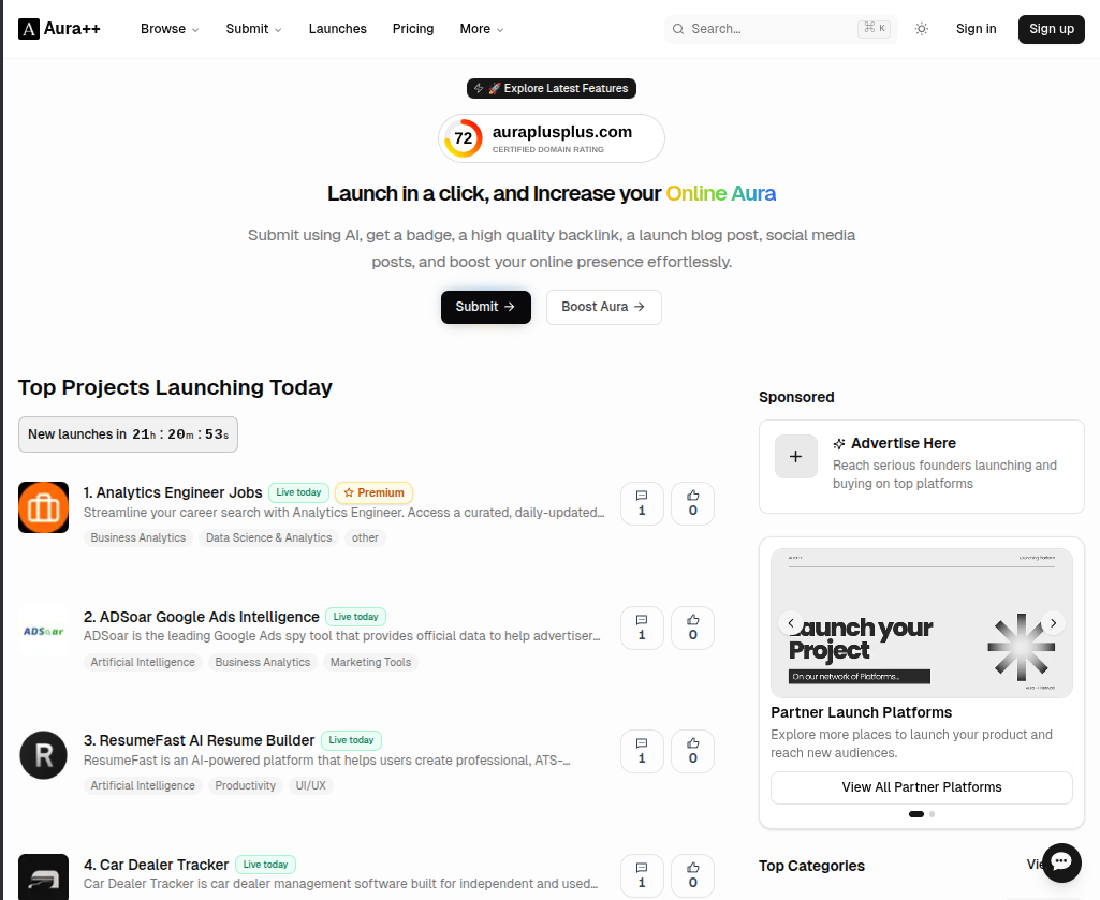Image resolution: width=1100 pixels, height=900 pixels.
Task: Upvote Analytics Engineer Jobs
Action: coord(693,504)
